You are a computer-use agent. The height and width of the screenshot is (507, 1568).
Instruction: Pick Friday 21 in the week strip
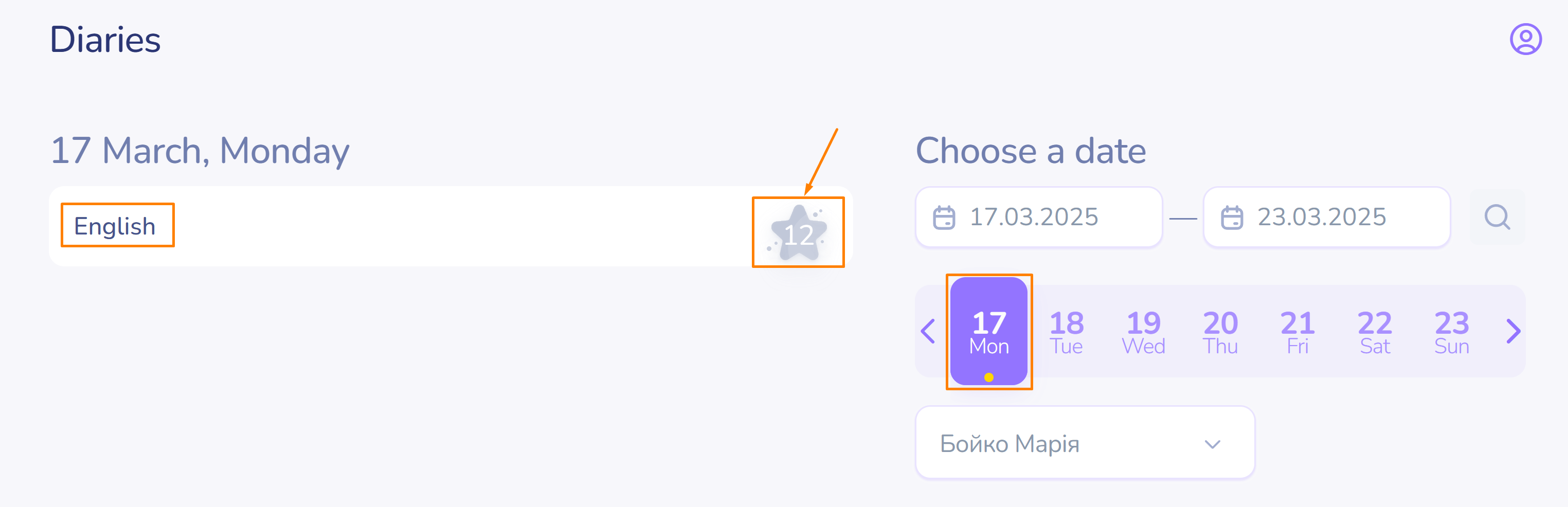[1297, 332]
